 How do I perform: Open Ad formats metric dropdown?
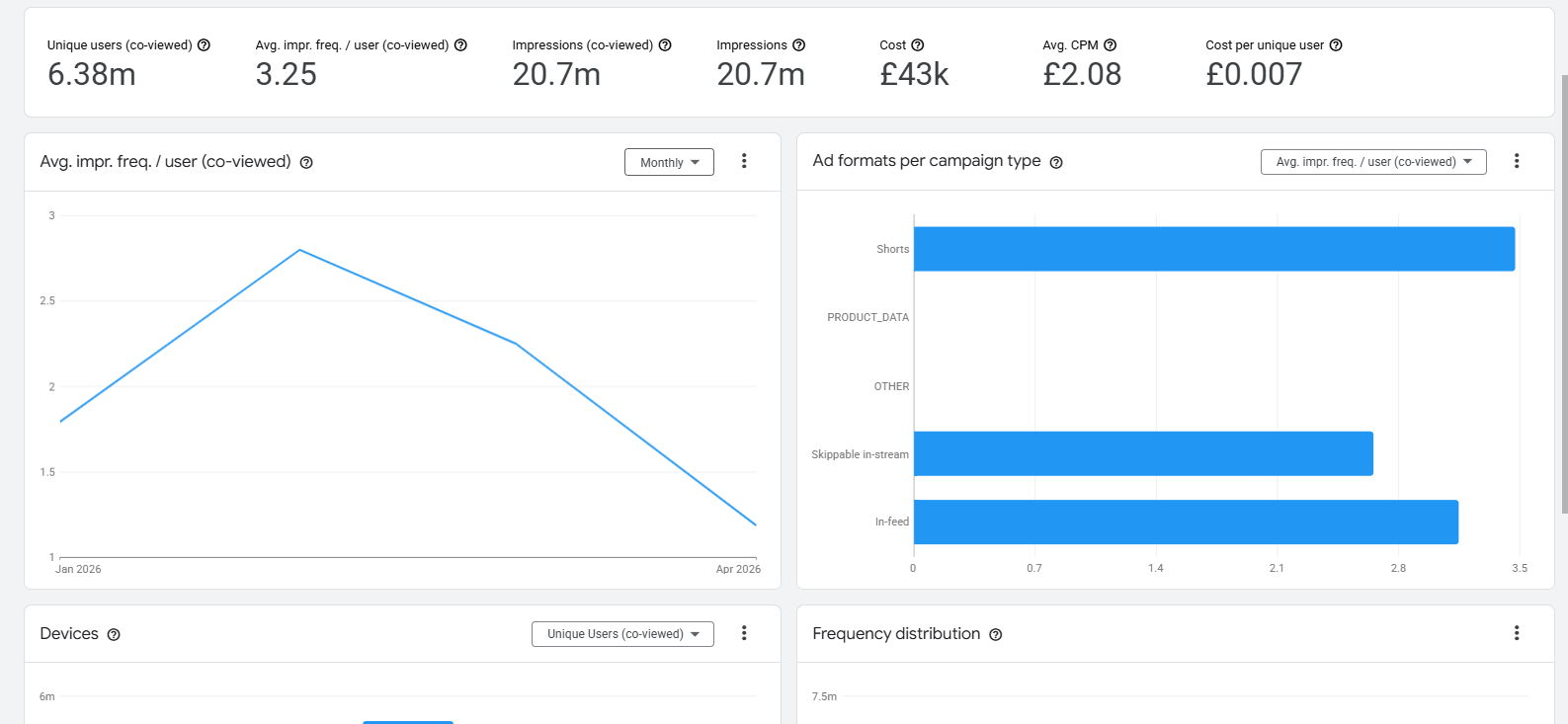pyautogui.click(x=1373, y=162)
